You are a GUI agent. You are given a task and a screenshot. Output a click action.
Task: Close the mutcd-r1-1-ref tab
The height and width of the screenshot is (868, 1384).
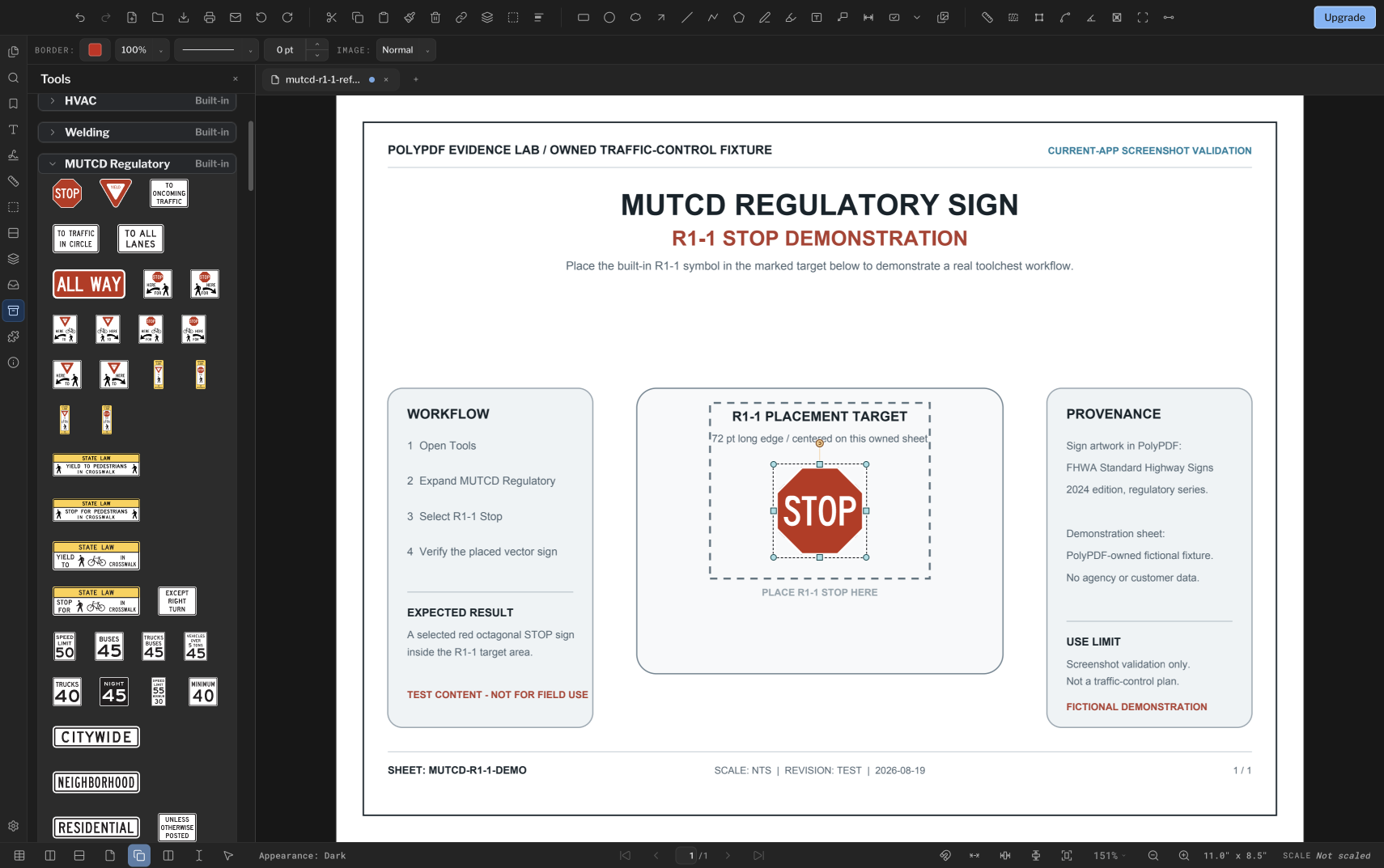(x=386, y=79)
